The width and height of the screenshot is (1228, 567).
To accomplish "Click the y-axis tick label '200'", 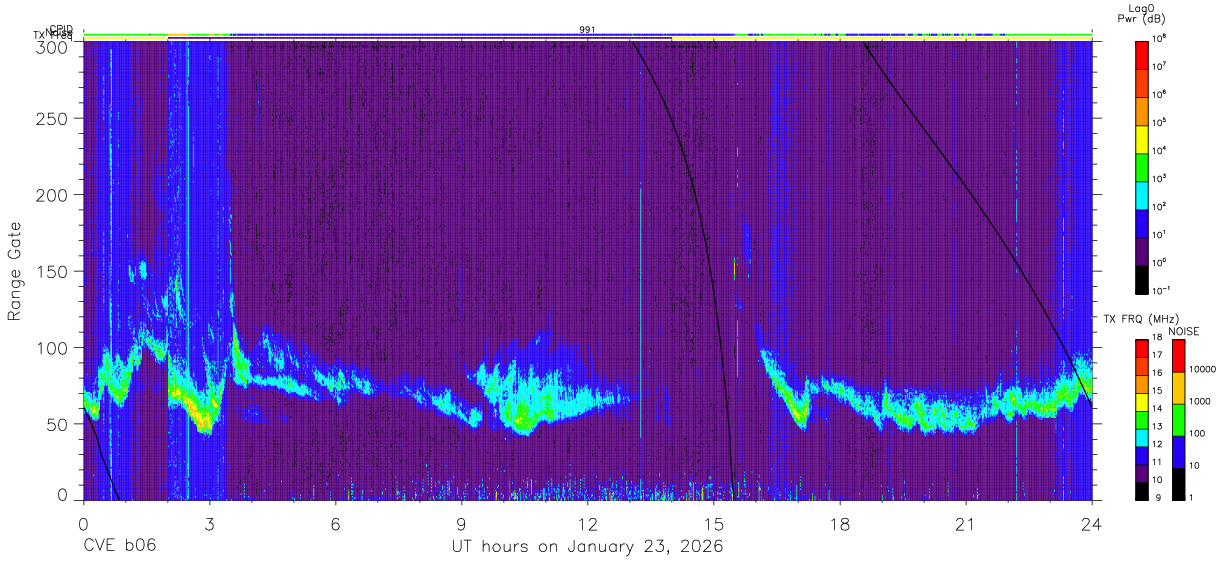I will click(53, 196).
